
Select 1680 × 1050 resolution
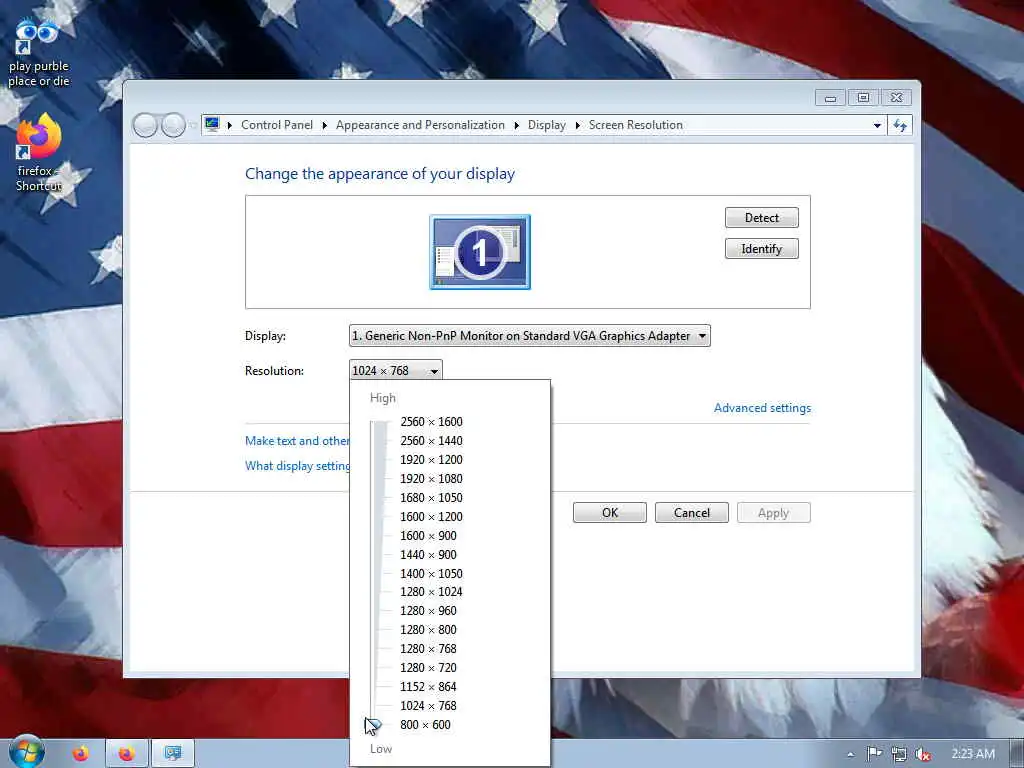tap(431, 498)
